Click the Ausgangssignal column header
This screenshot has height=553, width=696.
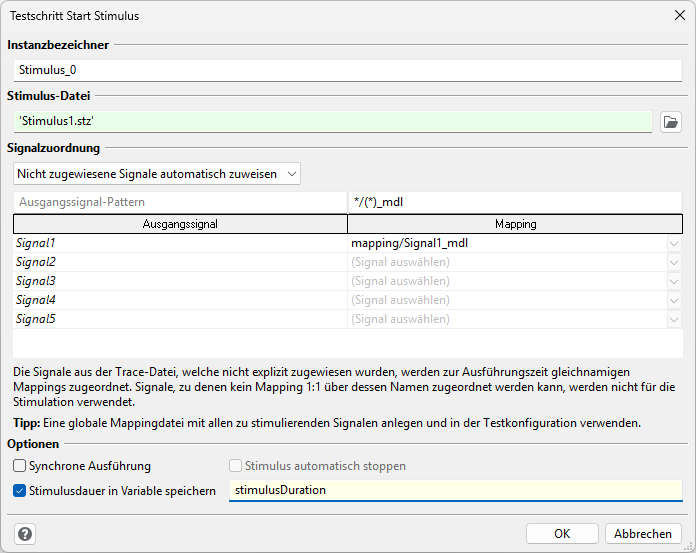click(180, 224)
